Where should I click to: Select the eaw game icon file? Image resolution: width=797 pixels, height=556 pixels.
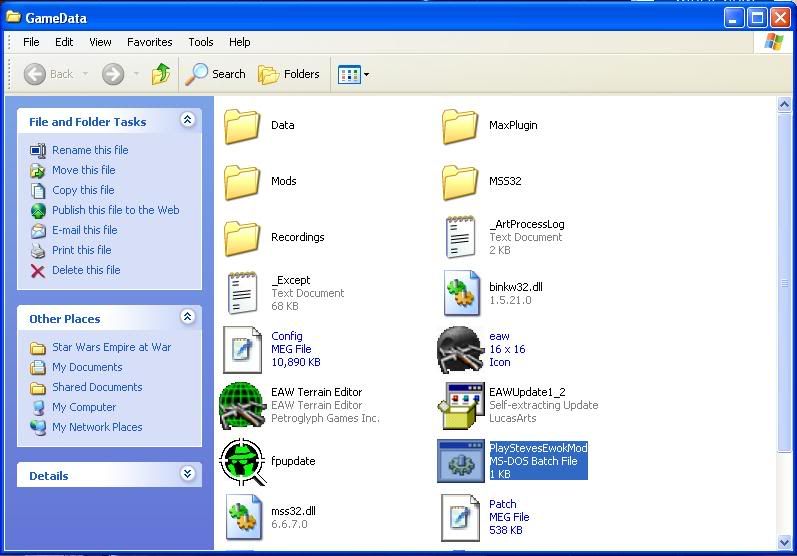[x=460, y=349]
